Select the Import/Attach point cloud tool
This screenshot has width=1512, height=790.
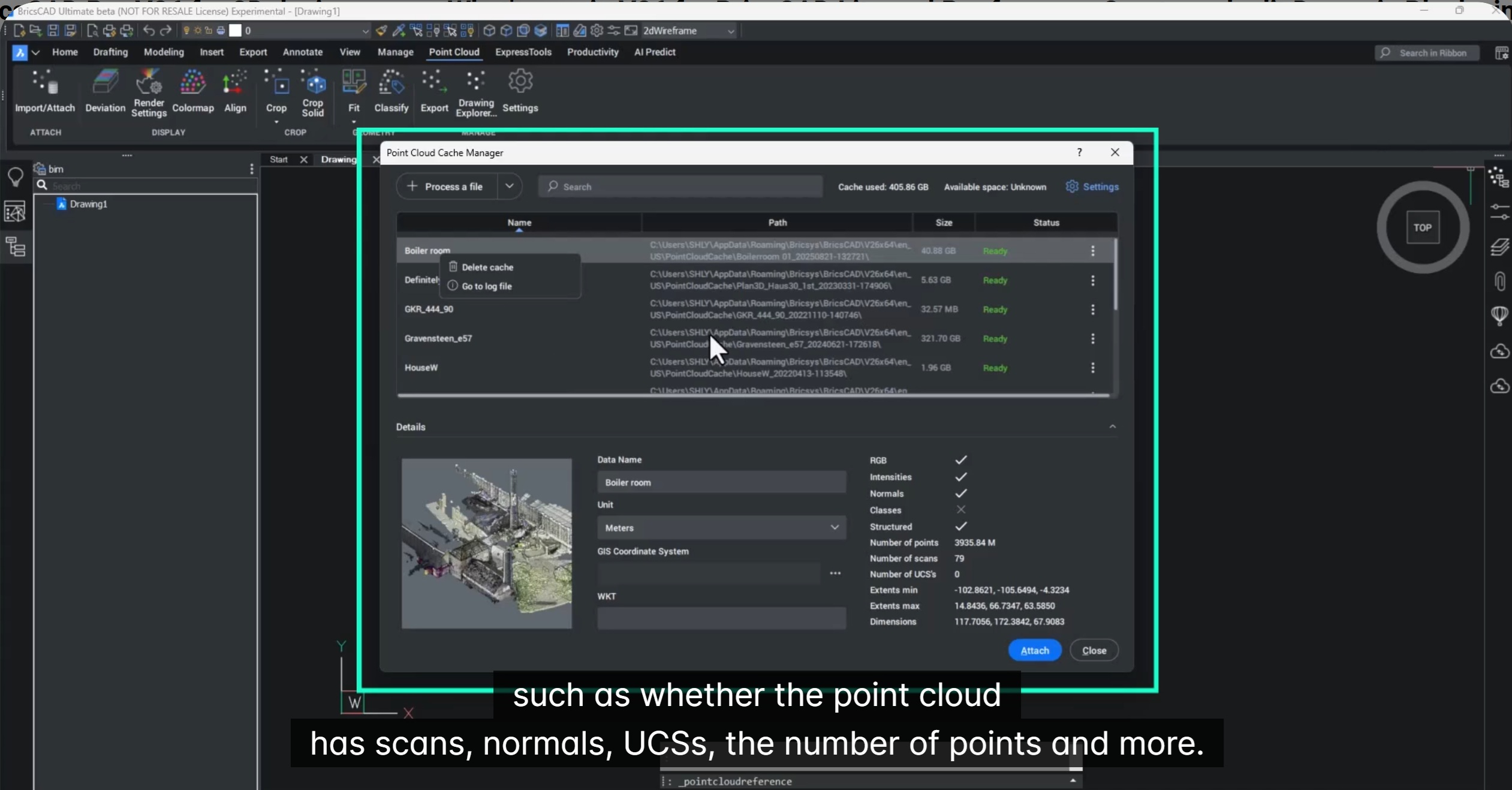click(45, 91)
